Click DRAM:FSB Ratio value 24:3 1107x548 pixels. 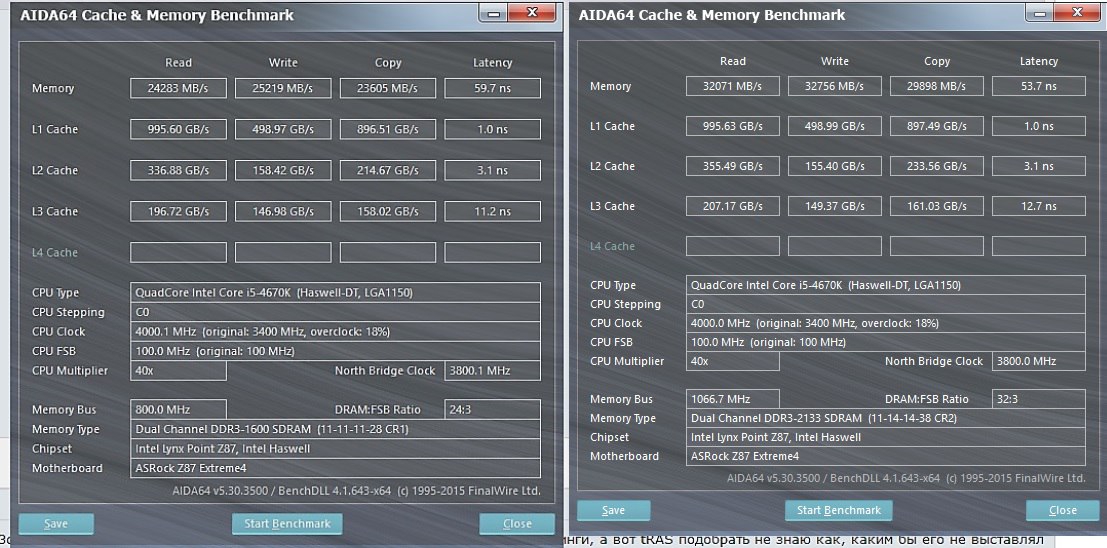pyautogui.click(x=493, y=410)
